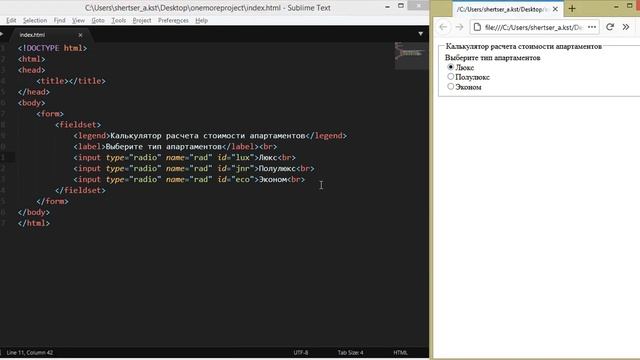Screen dimensions: 640x360
Task: Close the index.html tab in Sublime Text
Action: pyautogui.click(x=80, y=35)
